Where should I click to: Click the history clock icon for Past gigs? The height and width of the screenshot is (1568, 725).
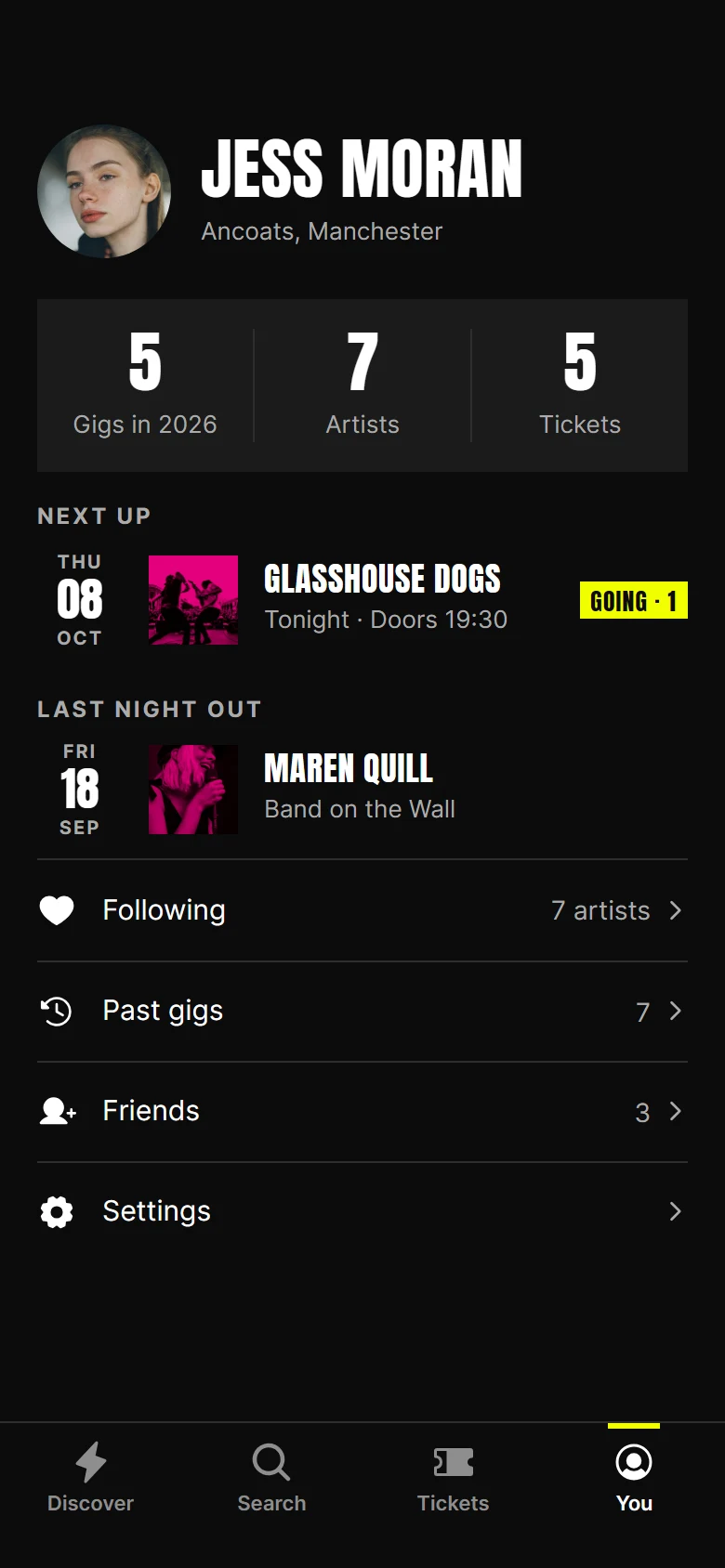coord(57,1011)
